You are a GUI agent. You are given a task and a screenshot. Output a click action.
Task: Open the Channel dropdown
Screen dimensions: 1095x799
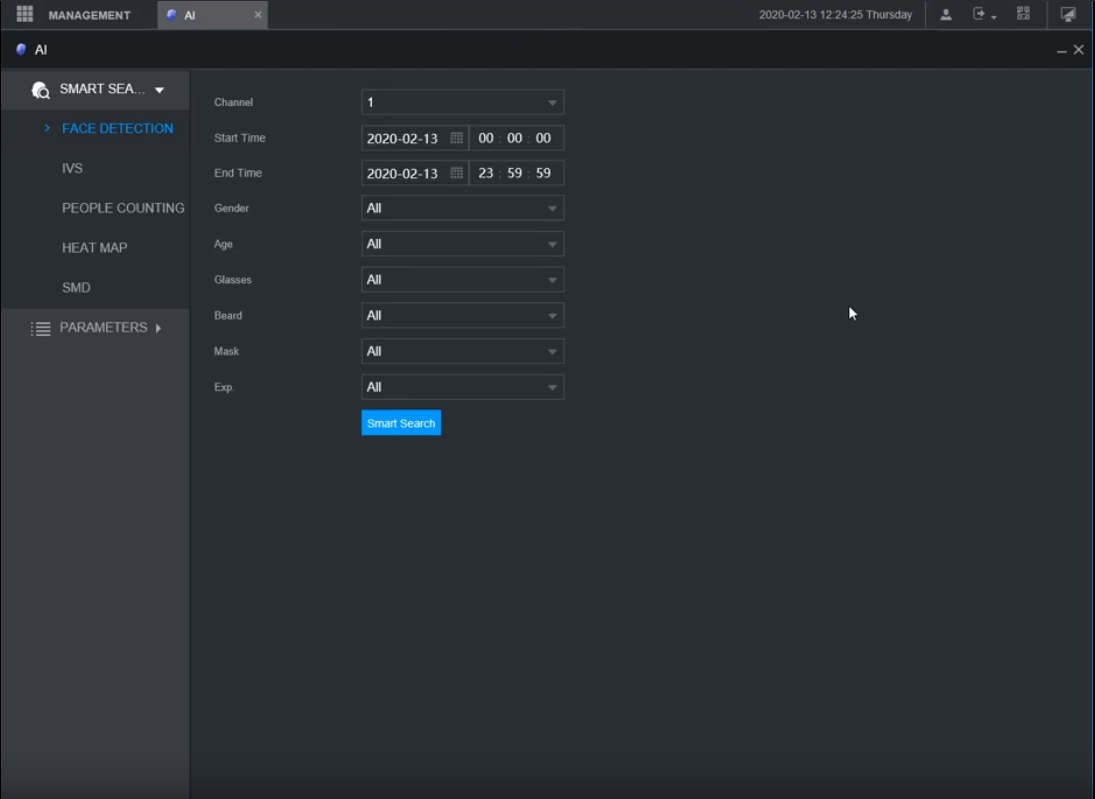(x=462, y=102)
